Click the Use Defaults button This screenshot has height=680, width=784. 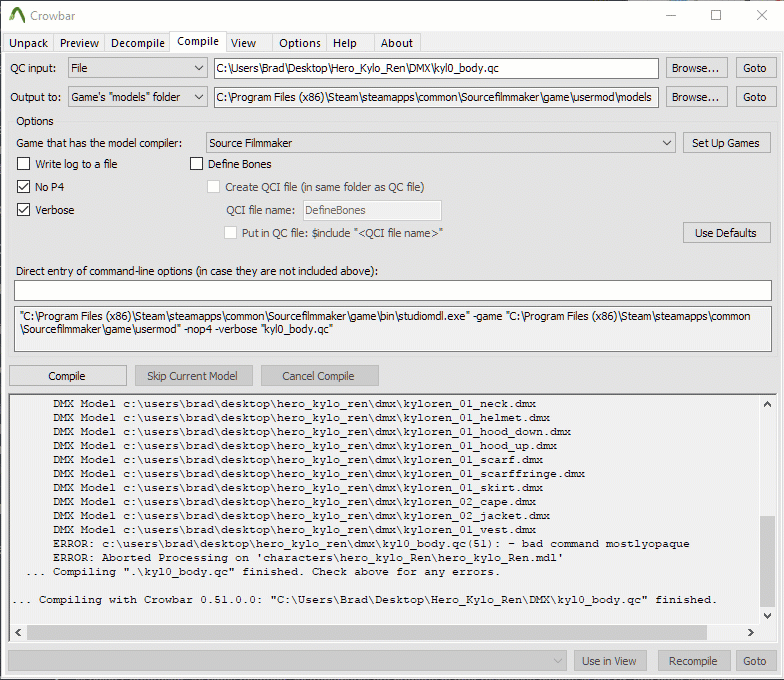[x=726, y=233]
